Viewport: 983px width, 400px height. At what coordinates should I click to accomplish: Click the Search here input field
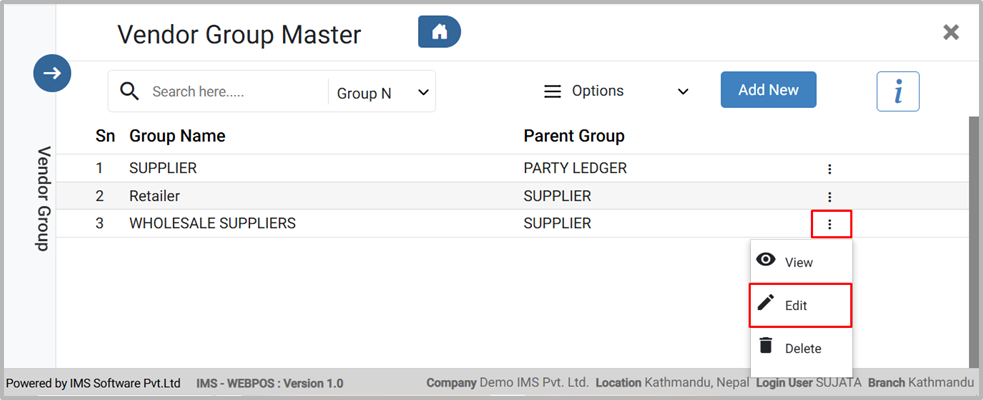click(x=235, y=92)
